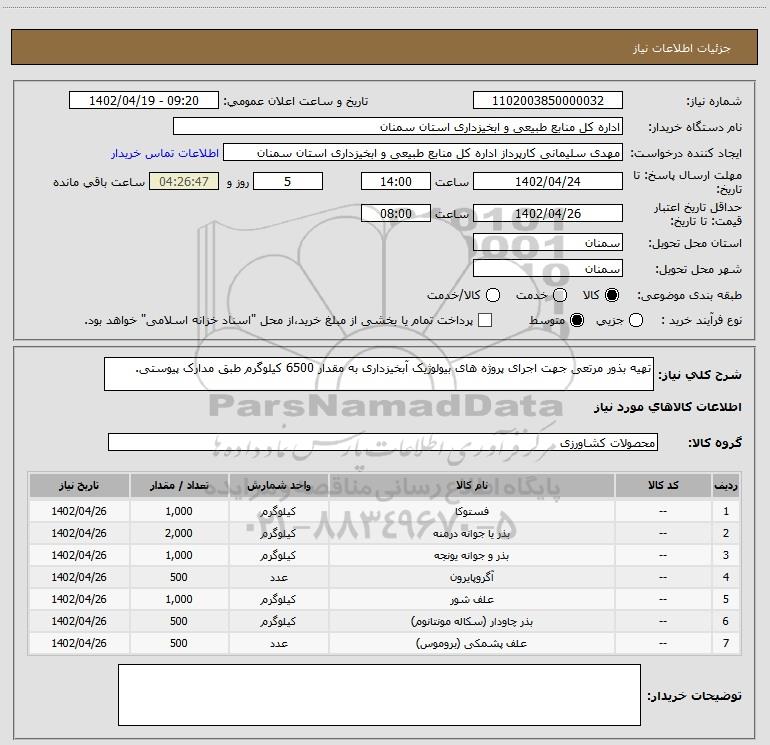This screenshot has height=745, width=770.
Task: Click the کد کالا column header
Action: tap(663, 485)
